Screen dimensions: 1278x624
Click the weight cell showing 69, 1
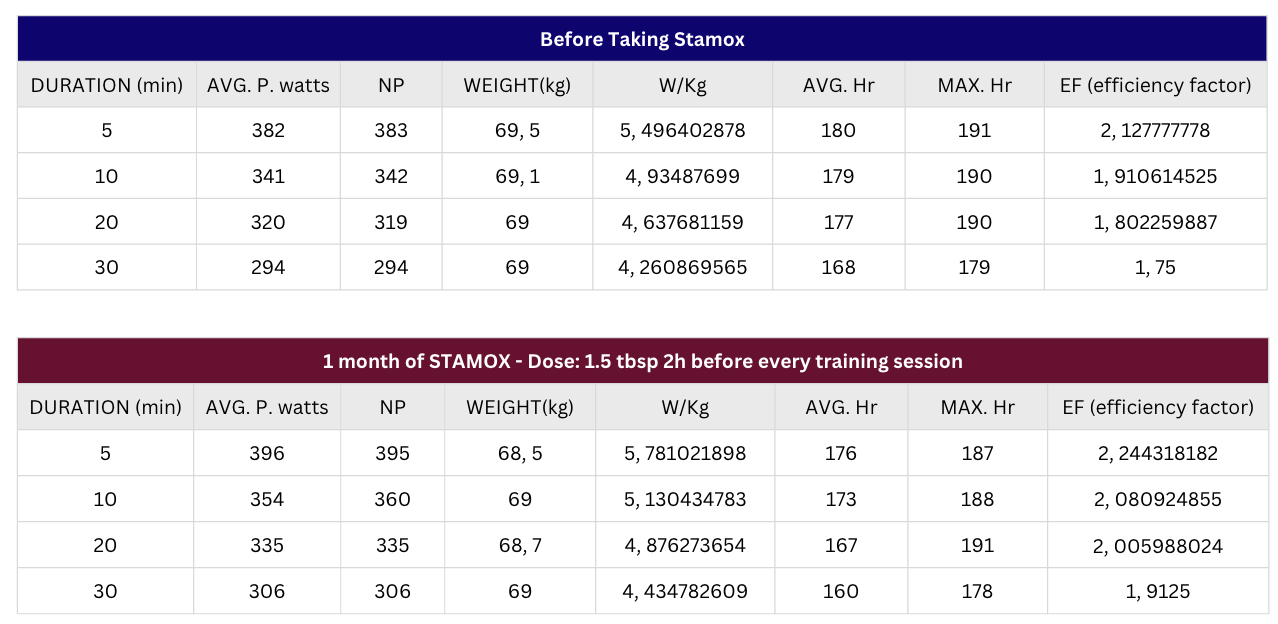tap(517, 176)
